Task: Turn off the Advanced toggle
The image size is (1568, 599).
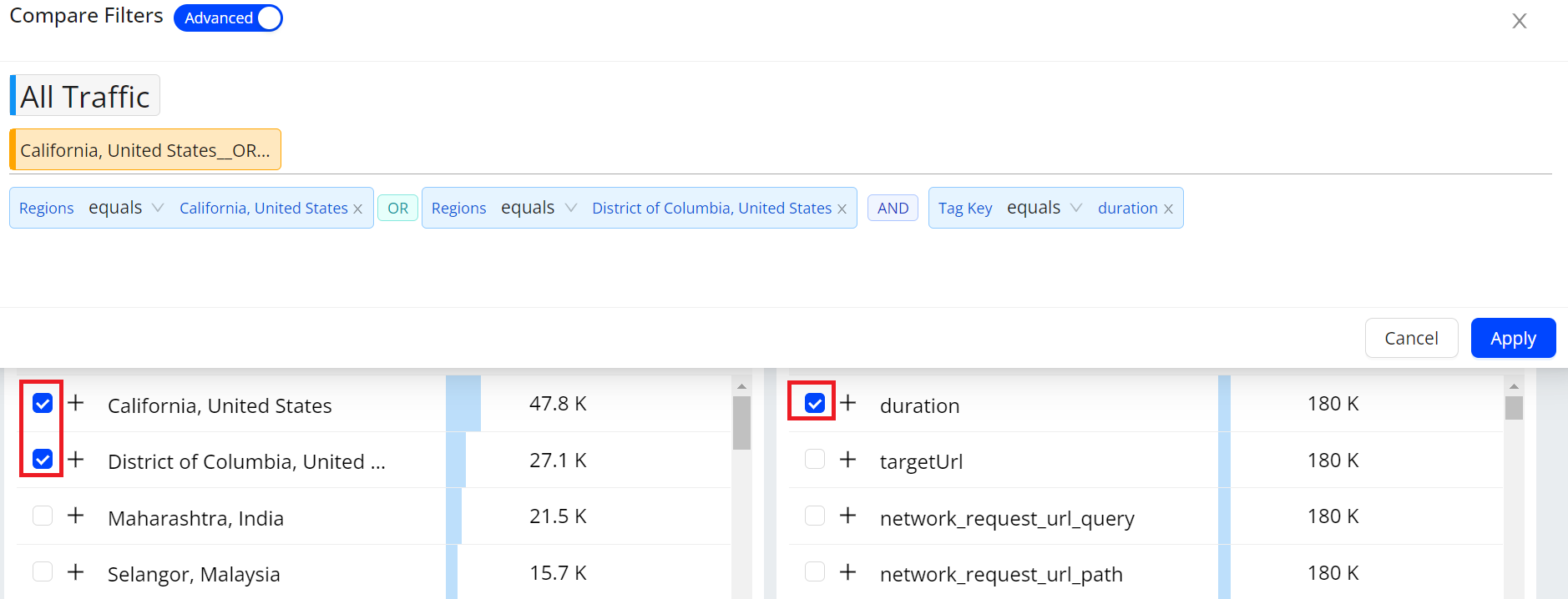Action: tap(228, 18)
